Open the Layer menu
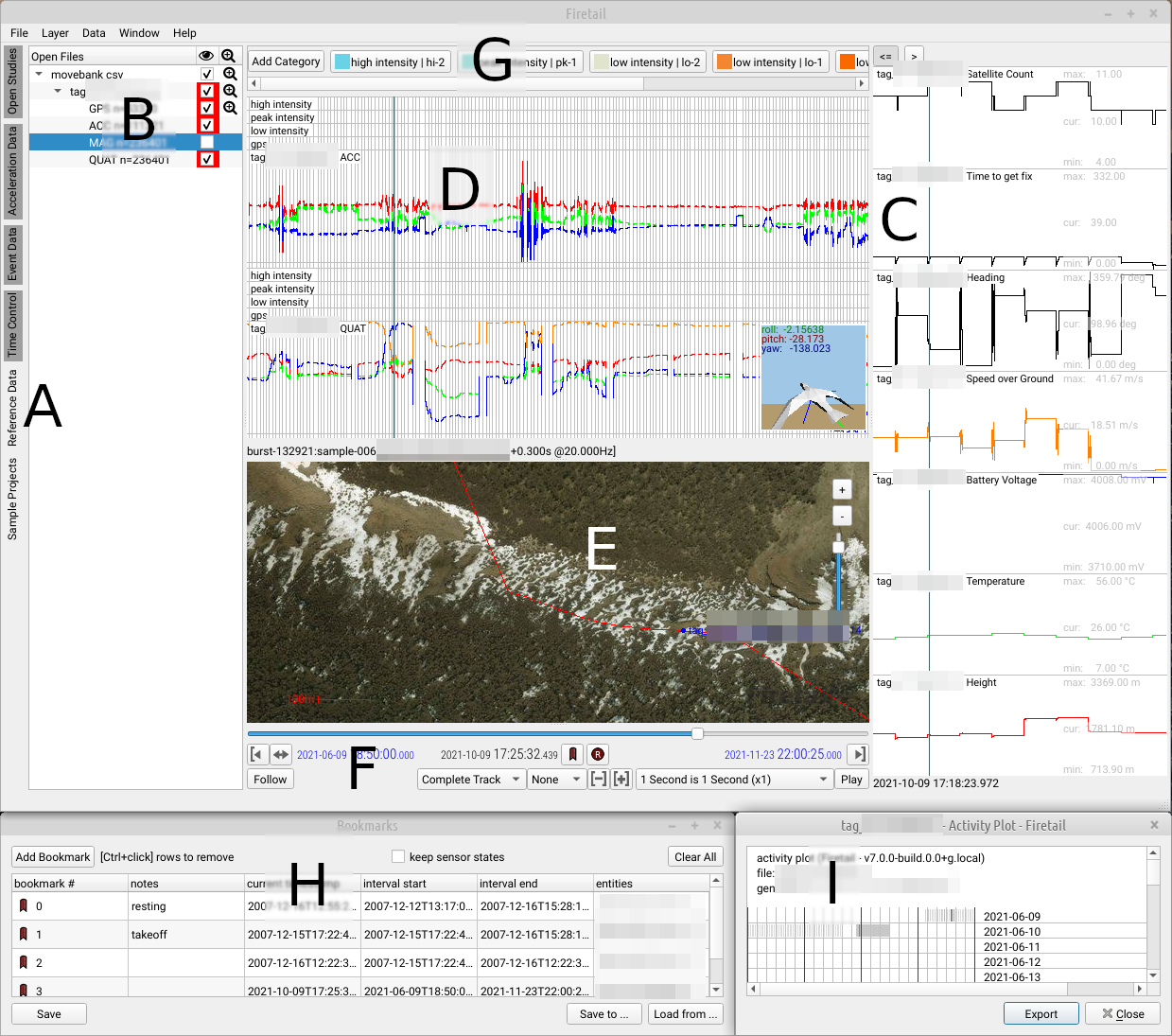1172x1036 pixels. click(55, 32)
